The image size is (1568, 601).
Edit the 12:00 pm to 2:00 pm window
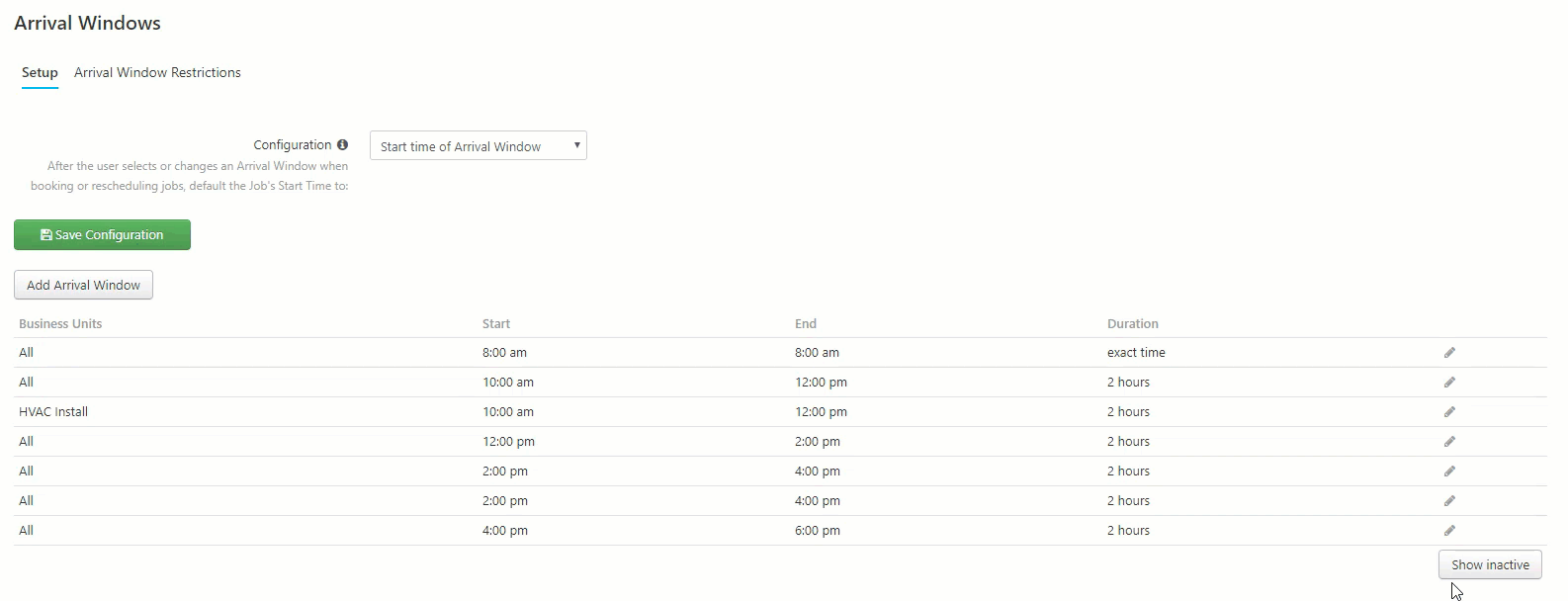(1449, 442)
